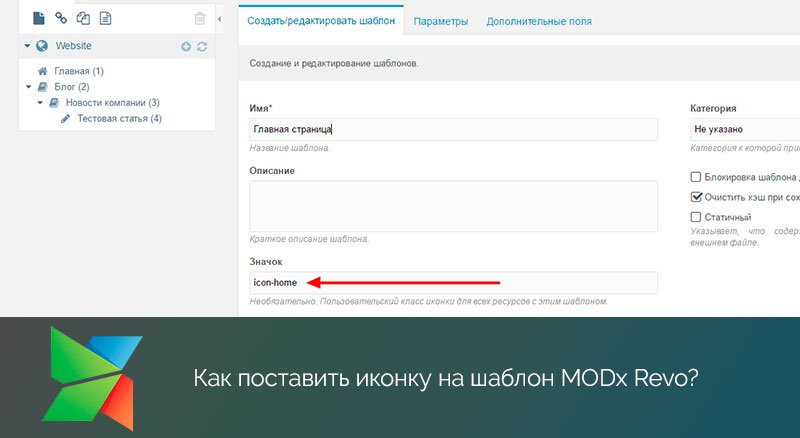
Task: Click the home icon beside Главная
Action: point(43,71)
